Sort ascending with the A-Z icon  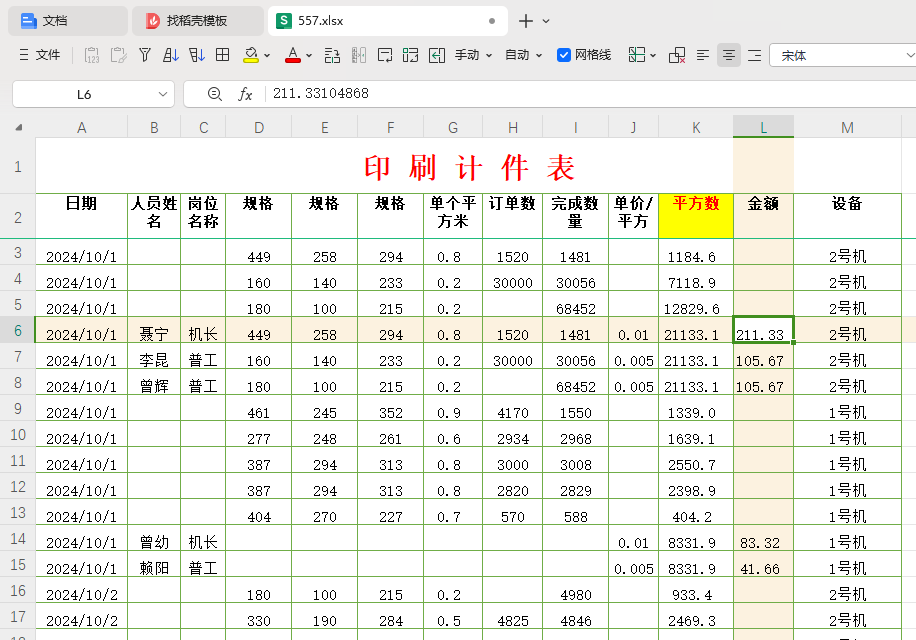tap(171, 55)
